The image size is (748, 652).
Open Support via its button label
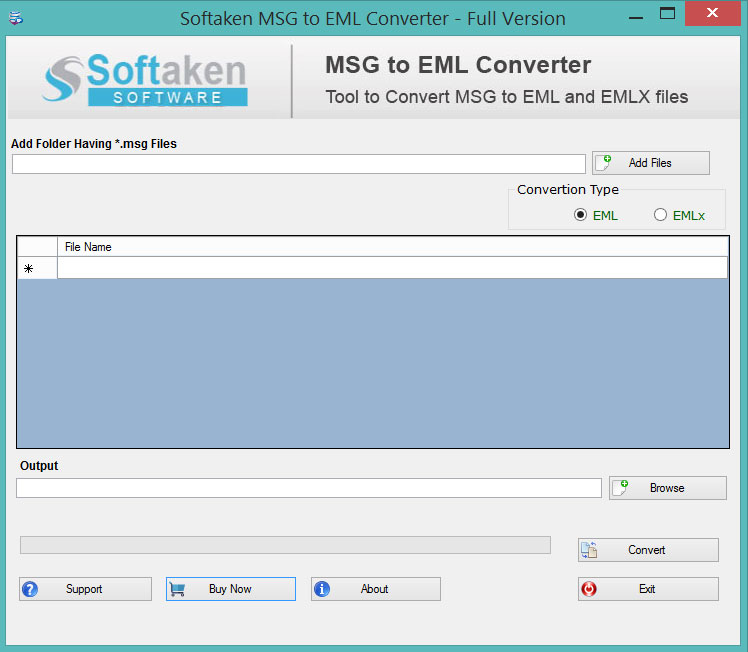84,589
